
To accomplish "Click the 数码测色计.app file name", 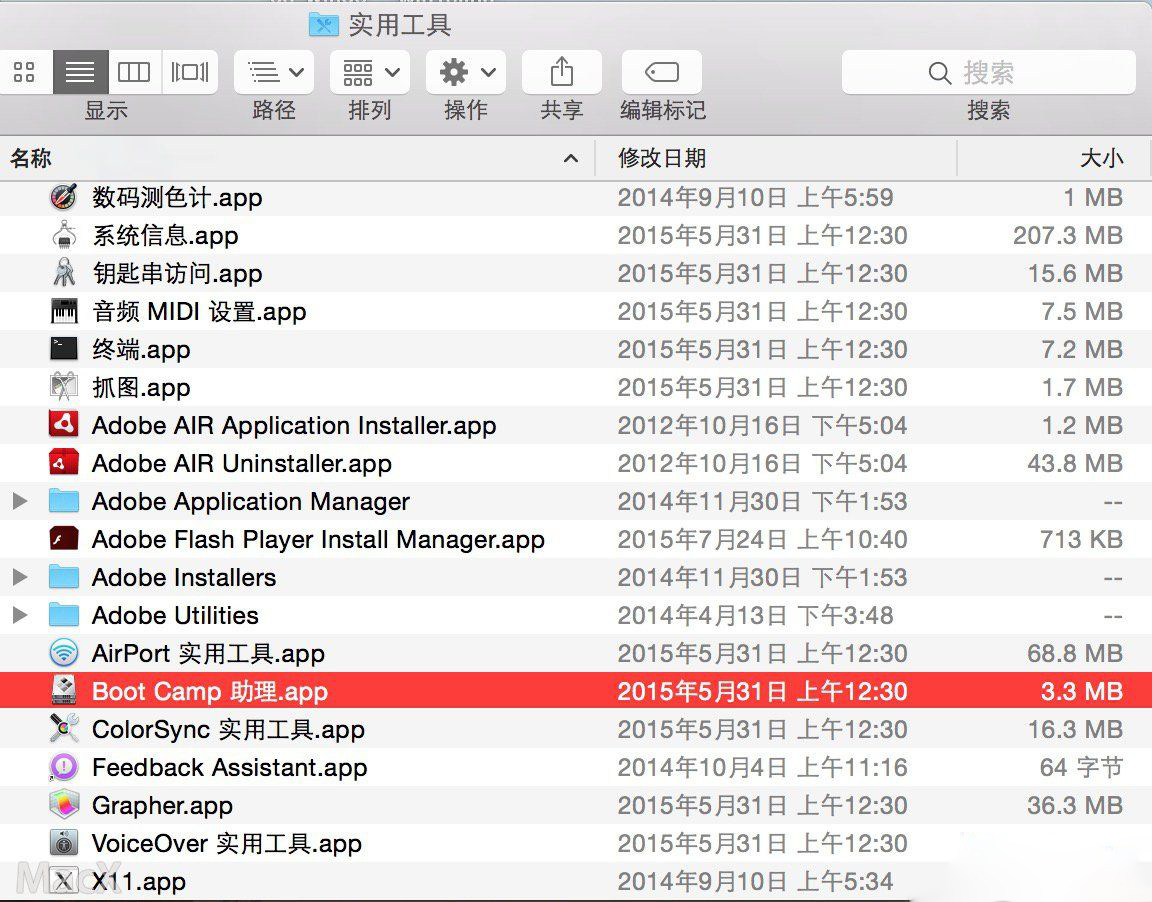I will coord(177,198).
